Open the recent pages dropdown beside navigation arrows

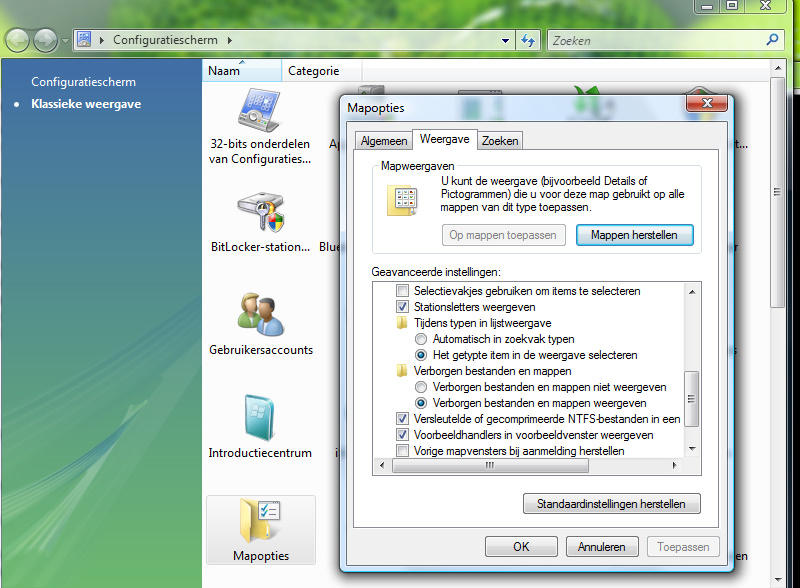coord(65,40)
